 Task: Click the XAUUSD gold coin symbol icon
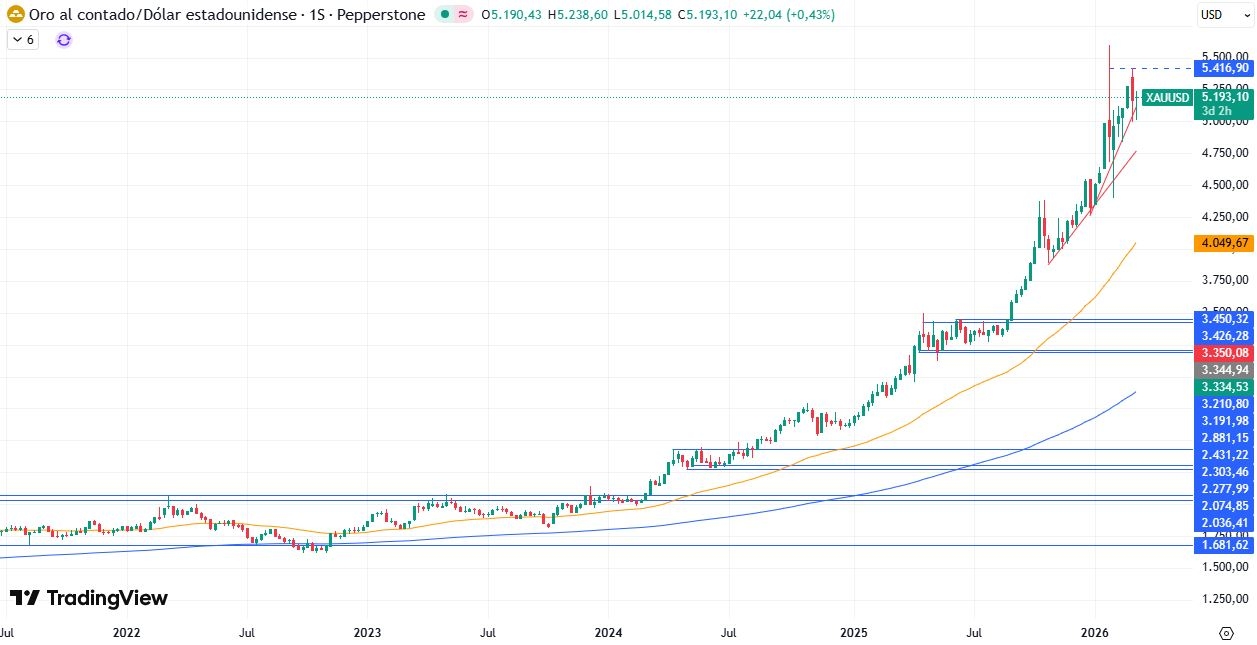pos(15,15)
